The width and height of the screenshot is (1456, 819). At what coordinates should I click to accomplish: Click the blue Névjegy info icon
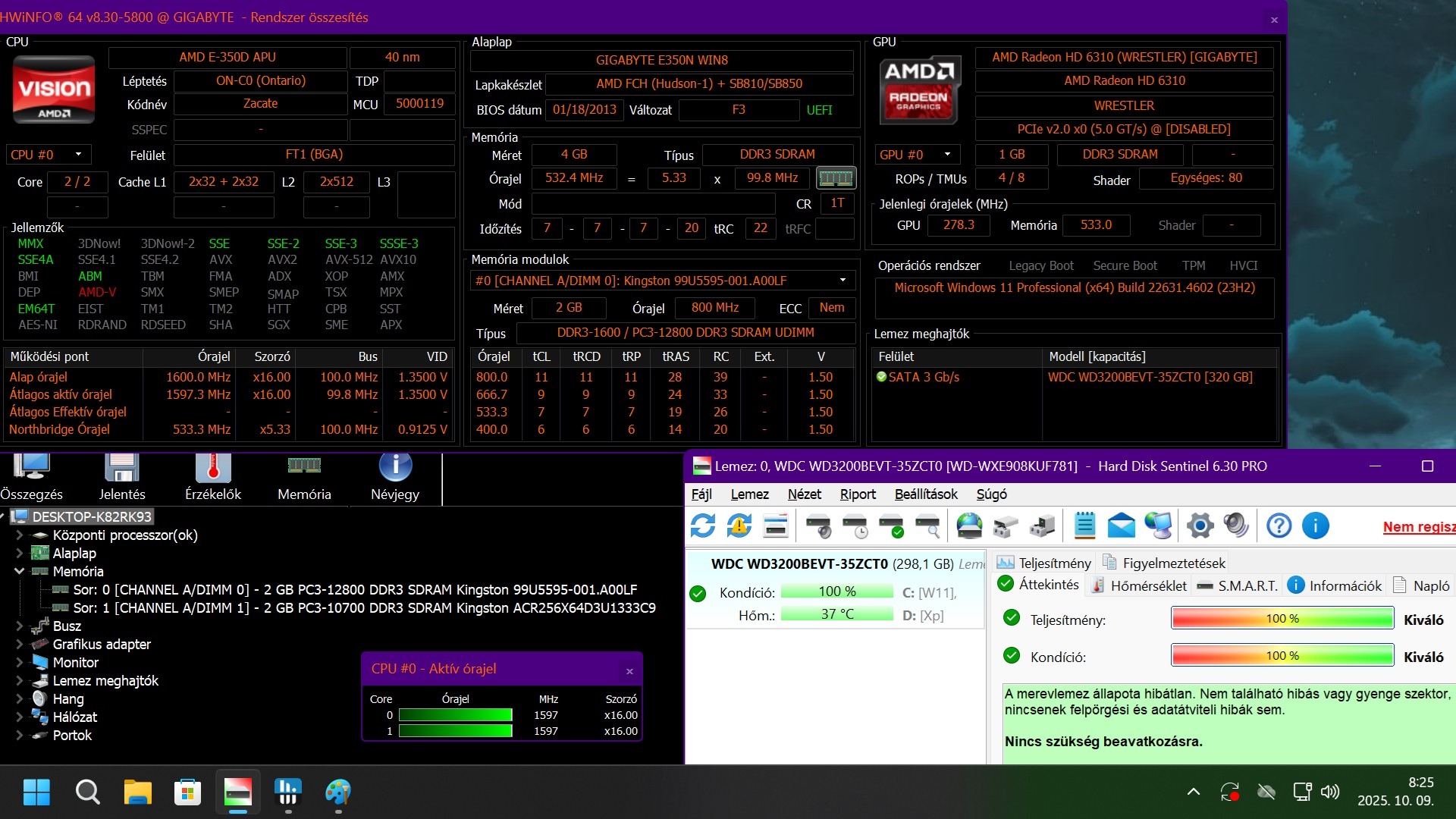tap(395, 467)
